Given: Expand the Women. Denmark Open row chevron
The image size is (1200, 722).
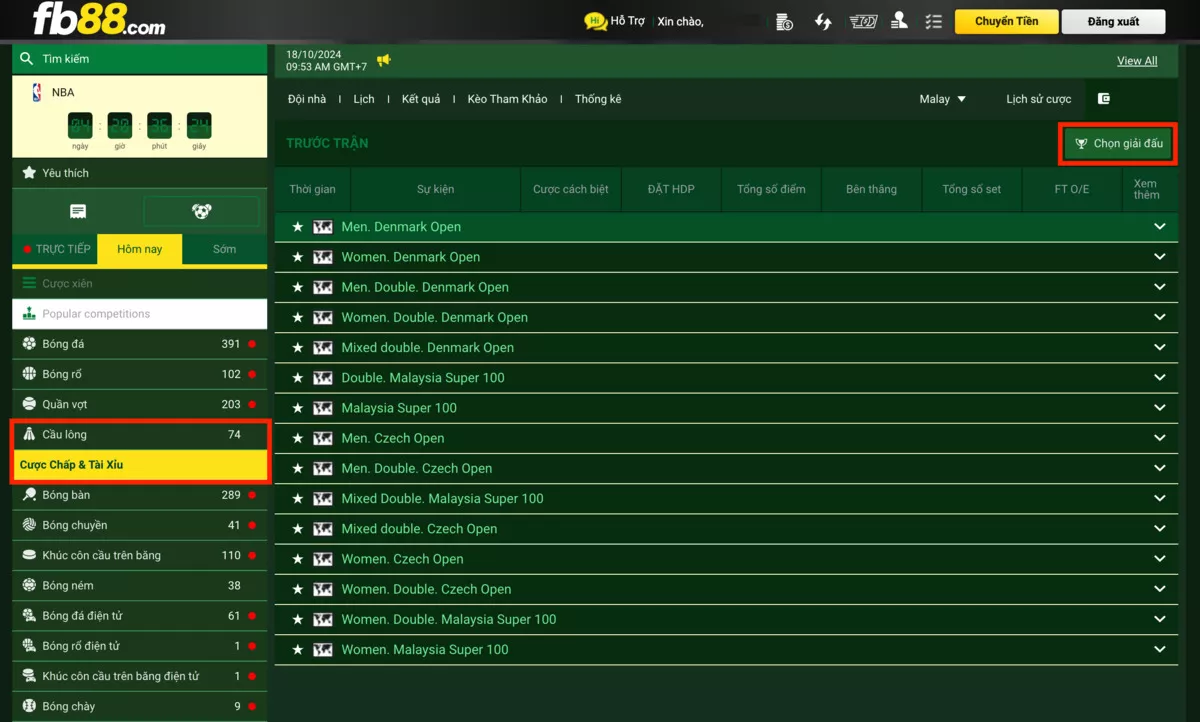Looking at the screenshot, I should 1160,257.
